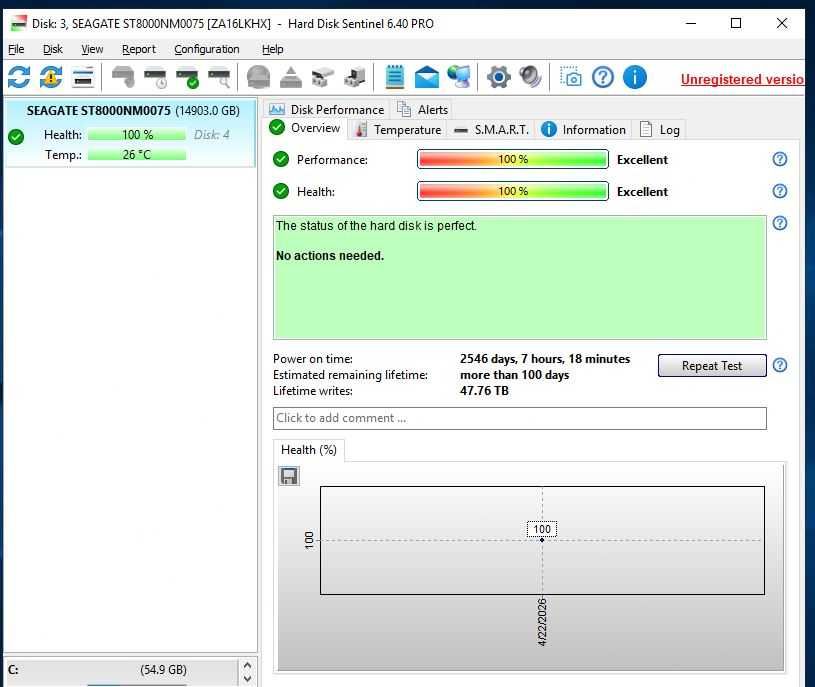Screen dimensions: 815x687
Task: Select the SEAGATE ST8000NM0075 disk entry
Action: [x=130, y=133]
